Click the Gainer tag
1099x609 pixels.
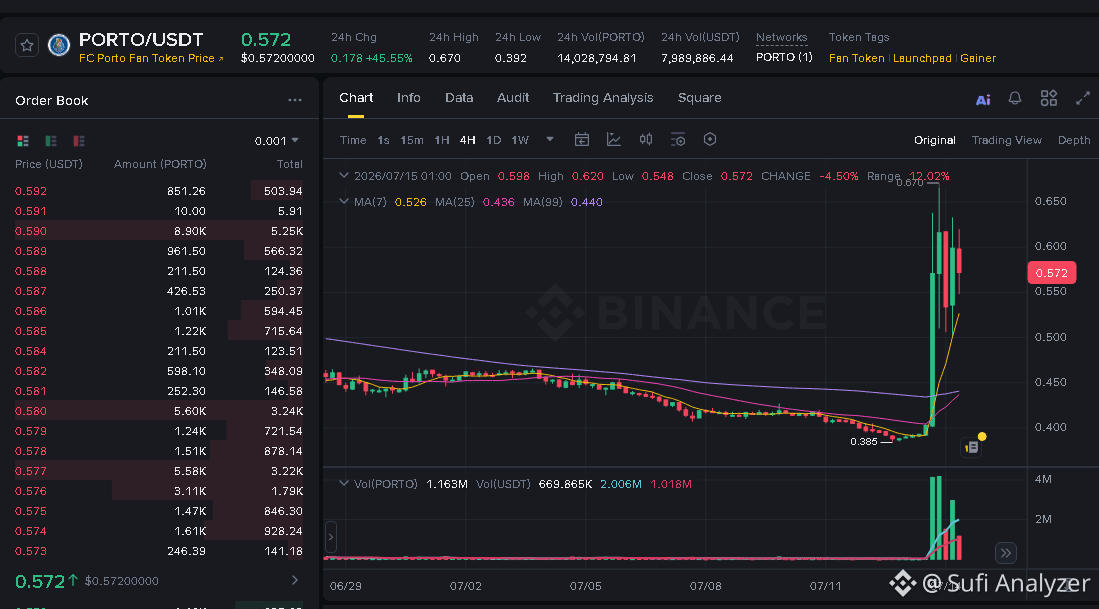[x=978, y=58]
